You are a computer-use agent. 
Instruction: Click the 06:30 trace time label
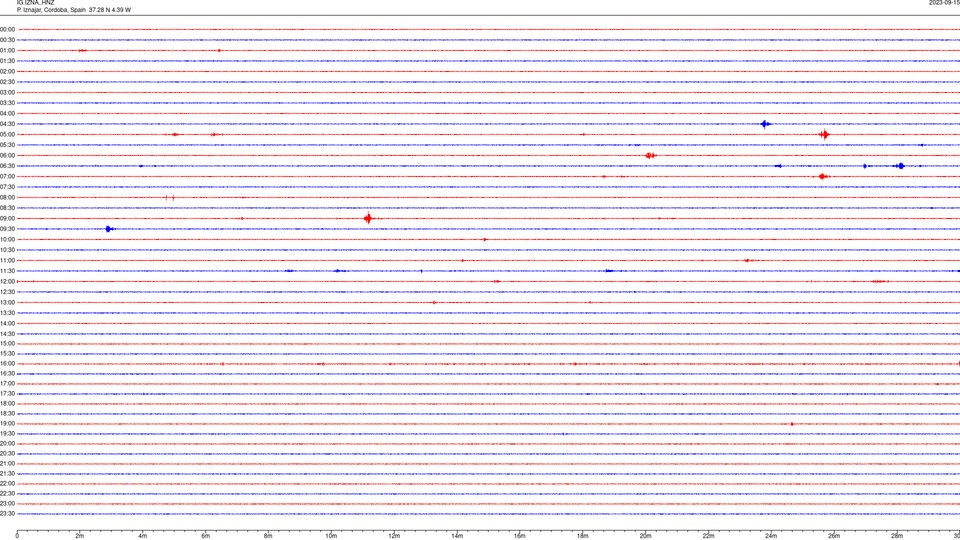7,166
